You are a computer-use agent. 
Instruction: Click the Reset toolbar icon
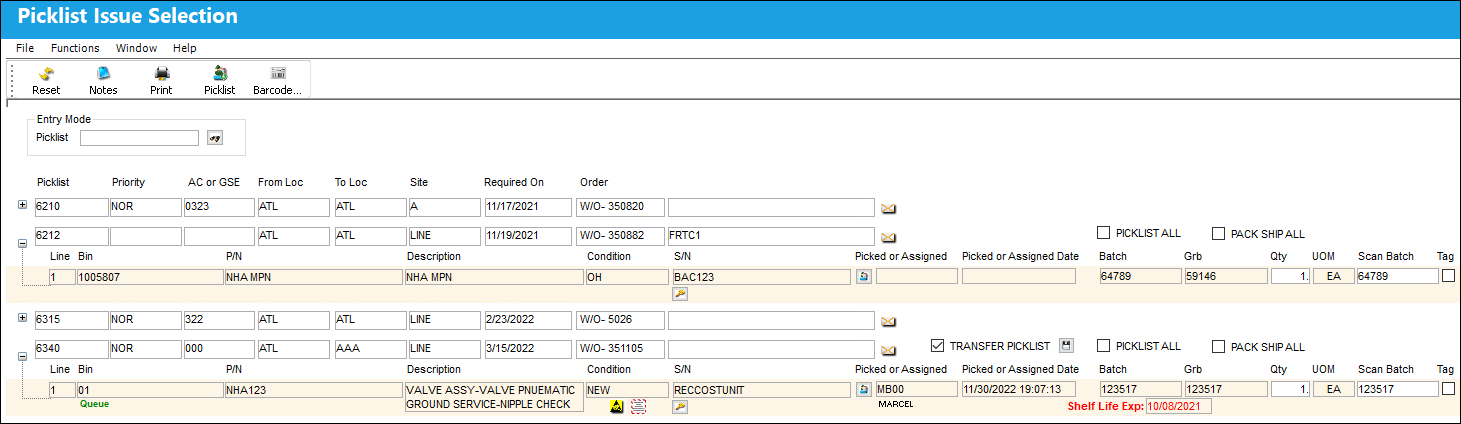tap(46, 80)
